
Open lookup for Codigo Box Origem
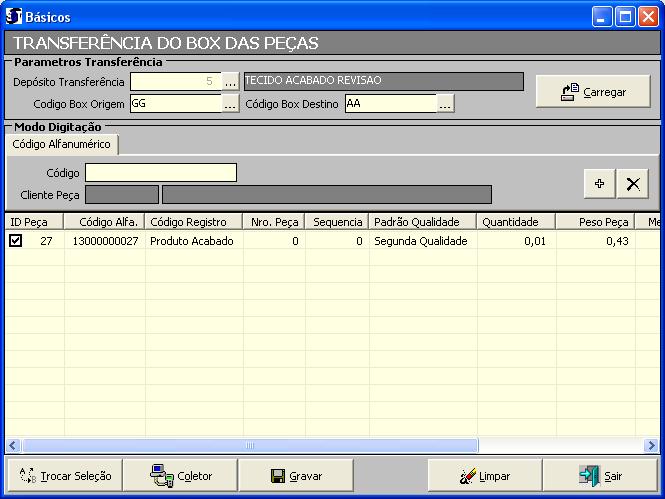(x=230, y=103)
